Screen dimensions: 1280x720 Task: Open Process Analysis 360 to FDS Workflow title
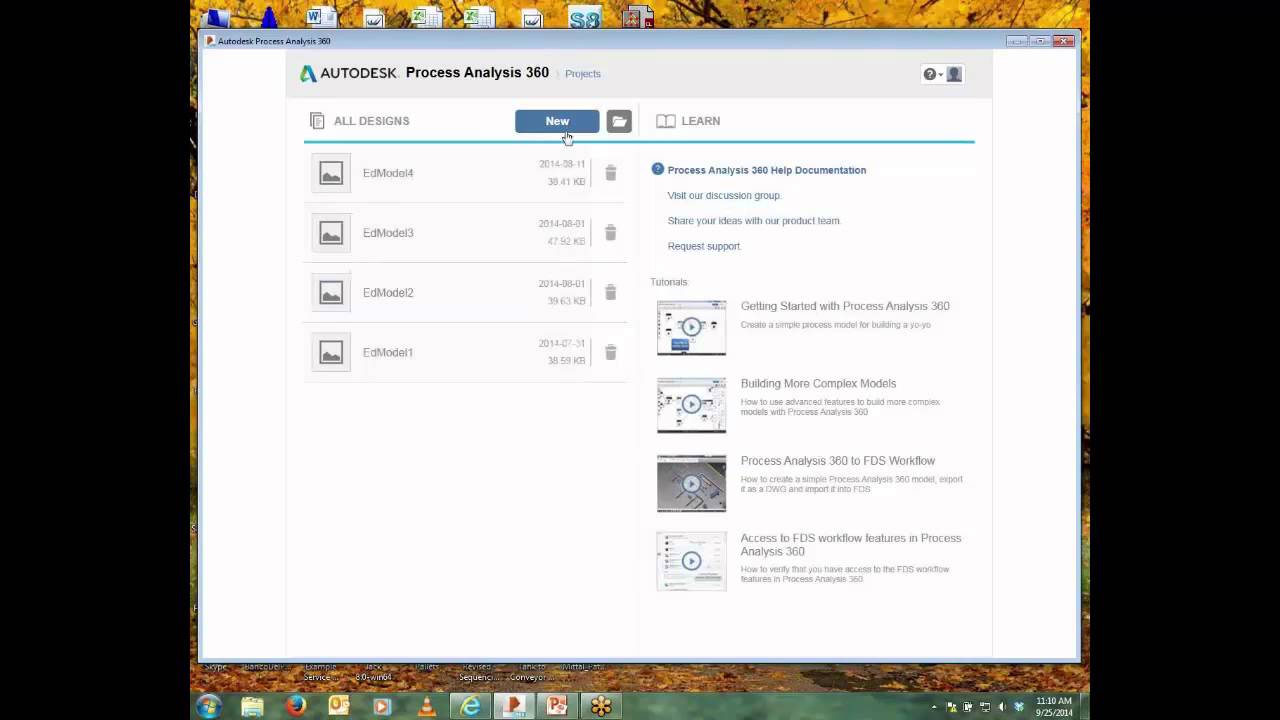[838, 461]
